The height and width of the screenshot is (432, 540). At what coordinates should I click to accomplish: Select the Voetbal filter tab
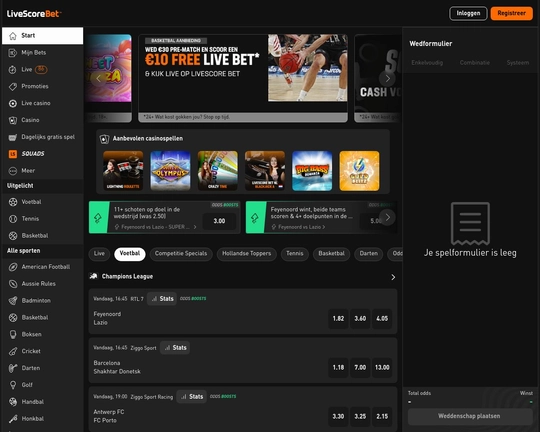click(x=130, y=254)
